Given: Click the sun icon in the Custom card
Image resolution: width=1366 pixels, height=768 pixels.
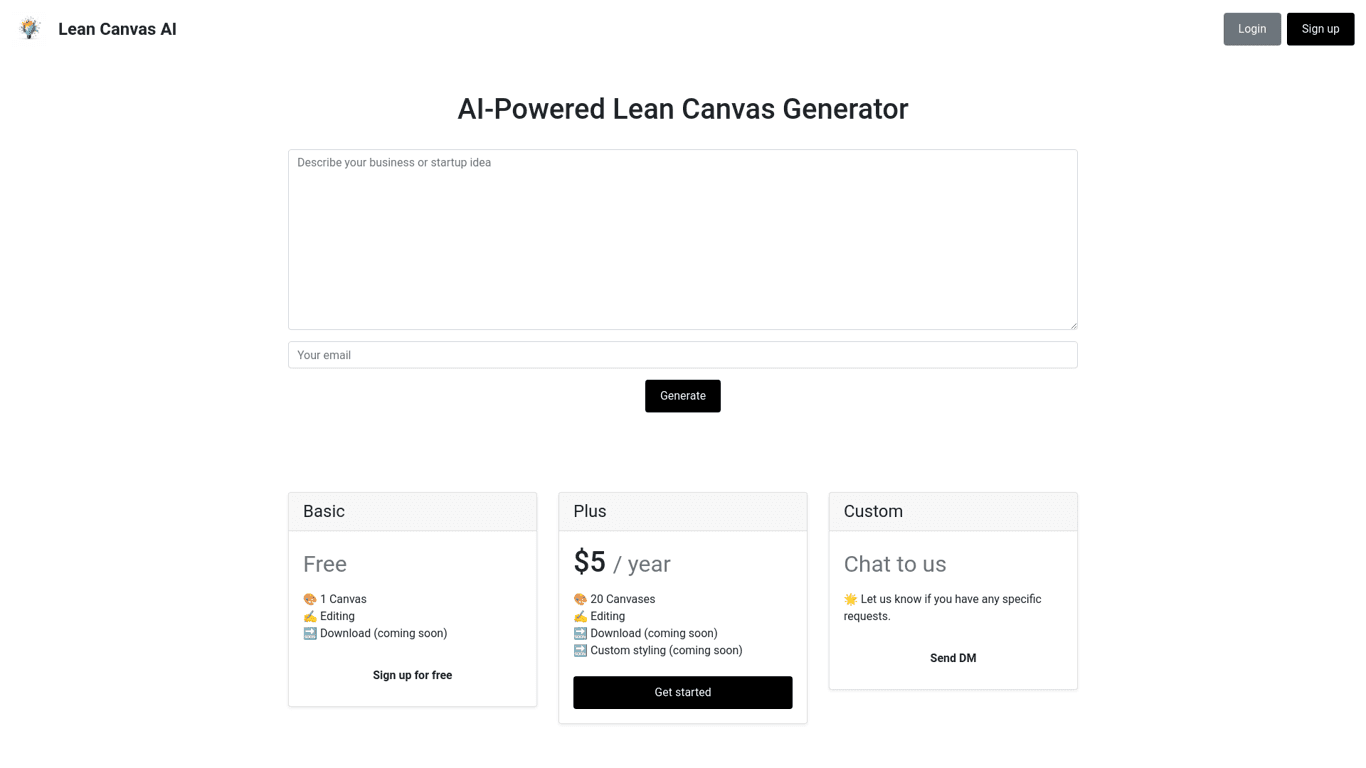Looking at the screenshot, I should click(850, 598).
